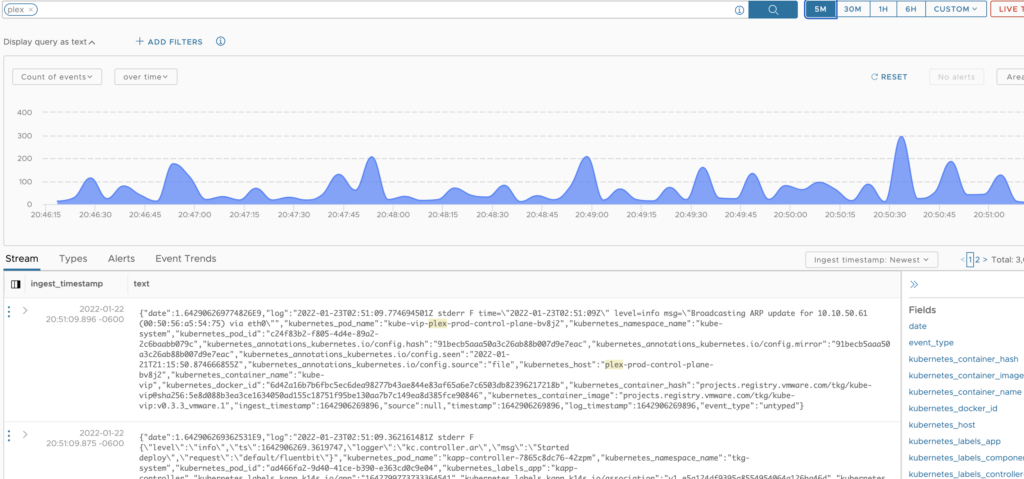Click the info icon beside Add Filters
Image resolution: width=1024 pixels, height=479 pixels.
220,42
